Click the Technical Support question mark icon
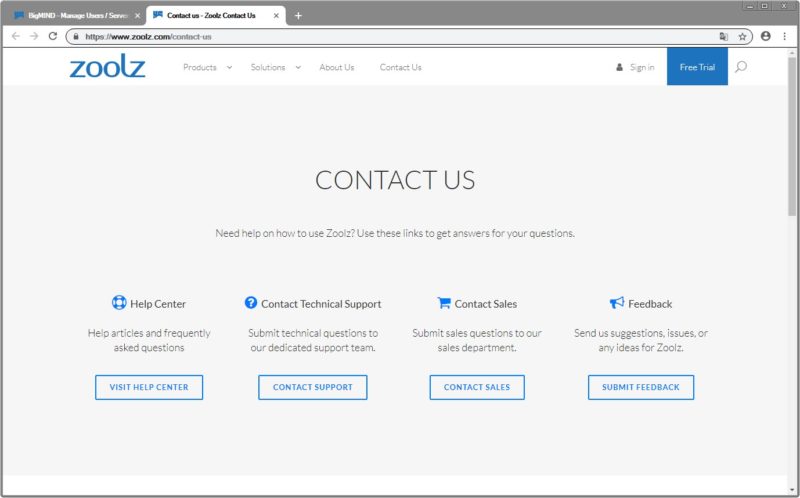Screen dimensions: 800x498 (251, 303)
